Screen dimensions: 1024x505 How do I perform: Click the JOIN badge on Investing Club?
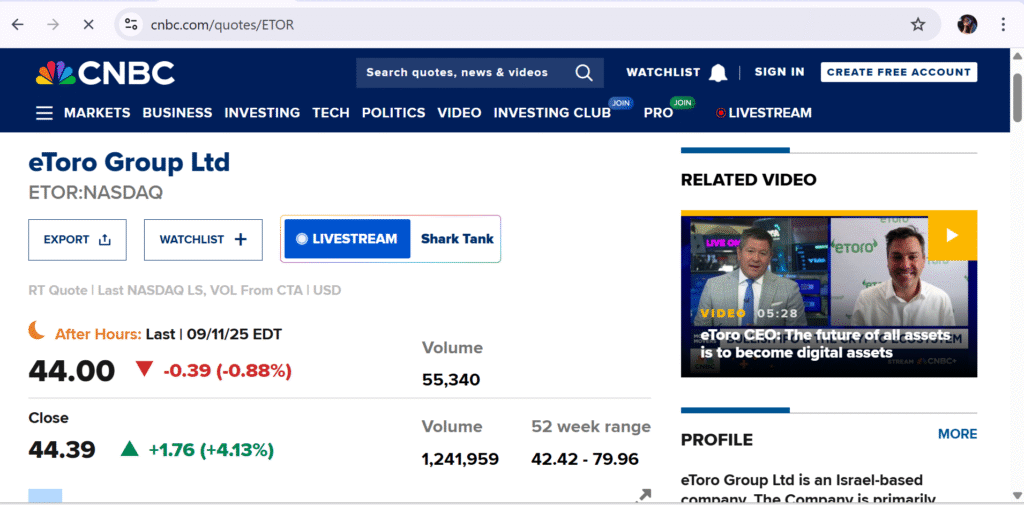coord(620,103)
